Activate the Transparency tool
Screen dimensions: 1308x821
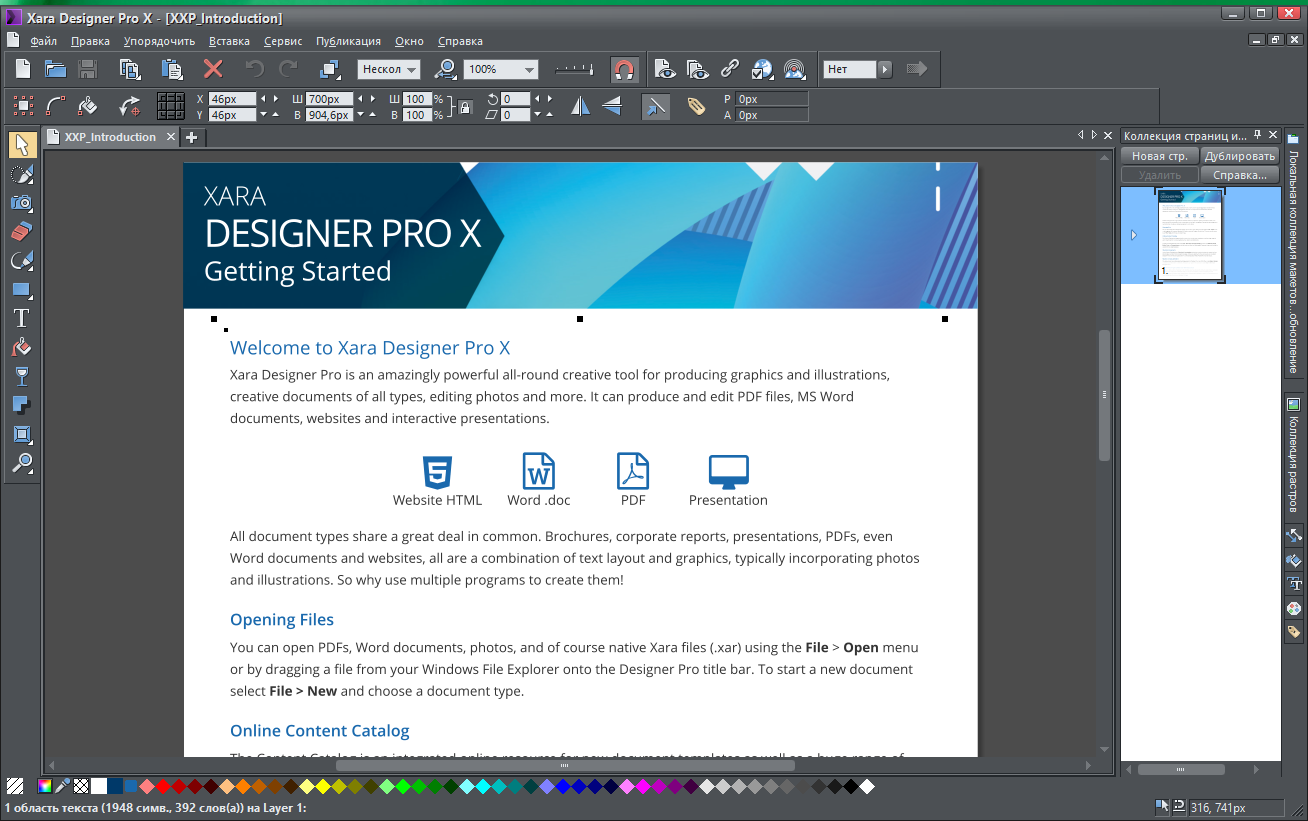coord(22,376)
